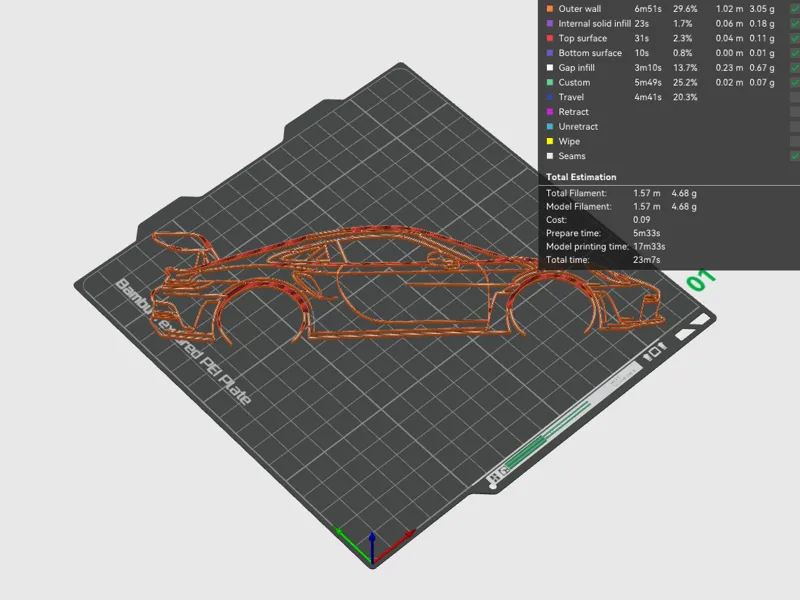
Task: Select the Gap infill legend label
Action: pyautogui.click(x=577, y=68)
